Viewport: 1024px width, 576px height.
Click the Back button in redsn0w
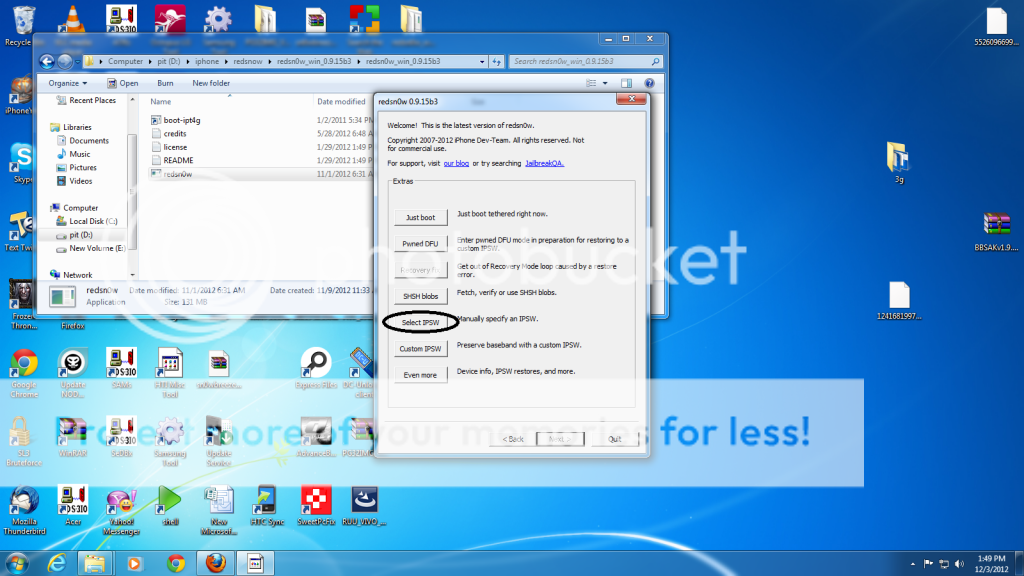(x=513, y=439)
